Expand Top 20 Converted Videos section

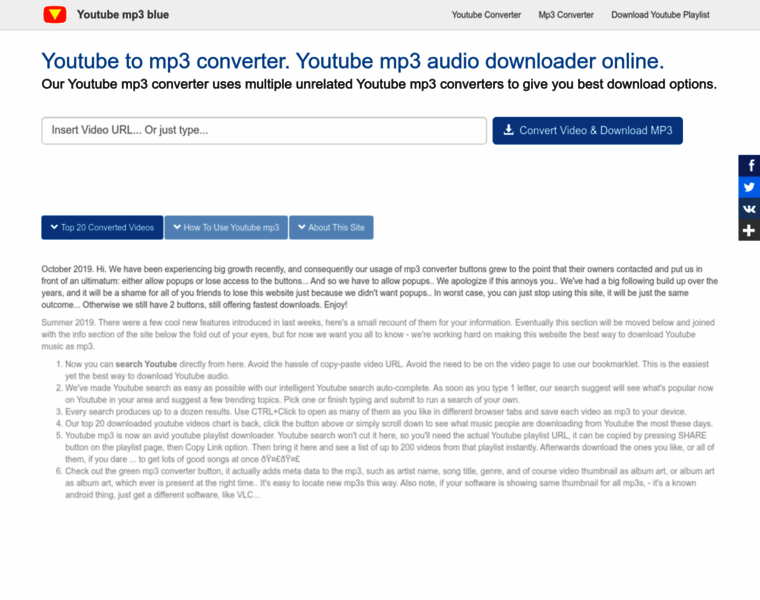[102, 227]
